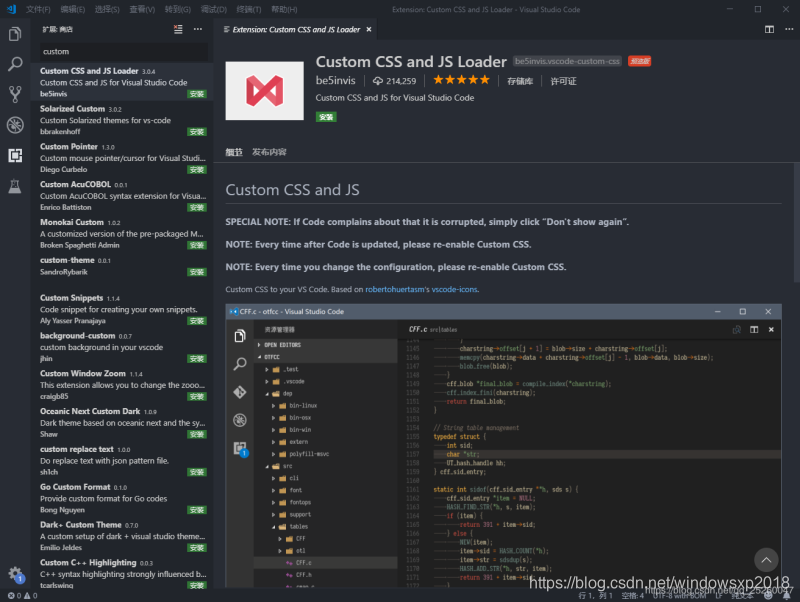Viewport: 800px width, 602px height.
Task: Install the Custom AcuCOBOL extension
Action: pyautogui.click(x=196, y=207)
